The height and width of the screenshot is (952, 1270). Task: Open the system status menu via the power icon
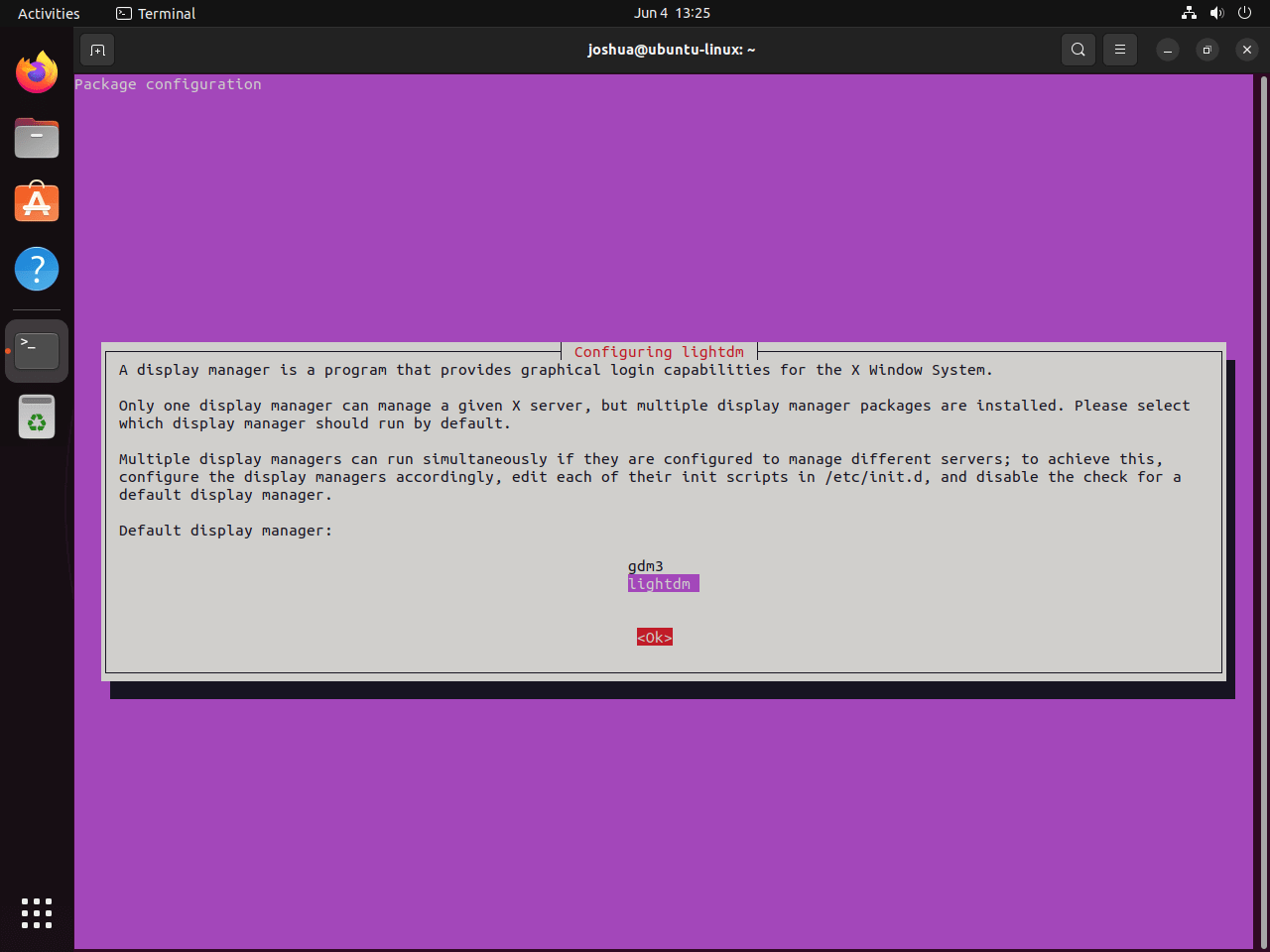tap(1244, 13)
